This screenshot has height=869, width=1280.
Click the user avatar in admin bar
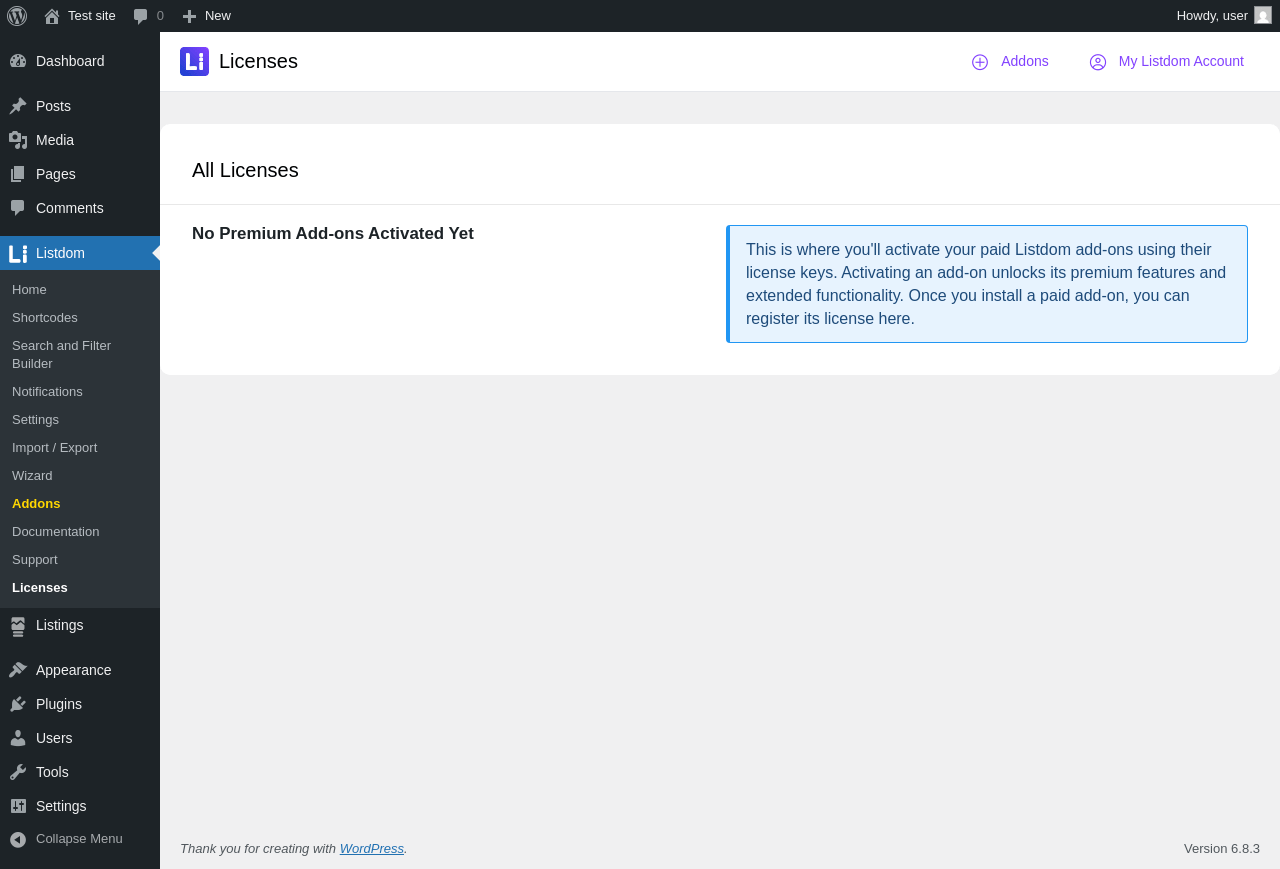coord(1263,16)
